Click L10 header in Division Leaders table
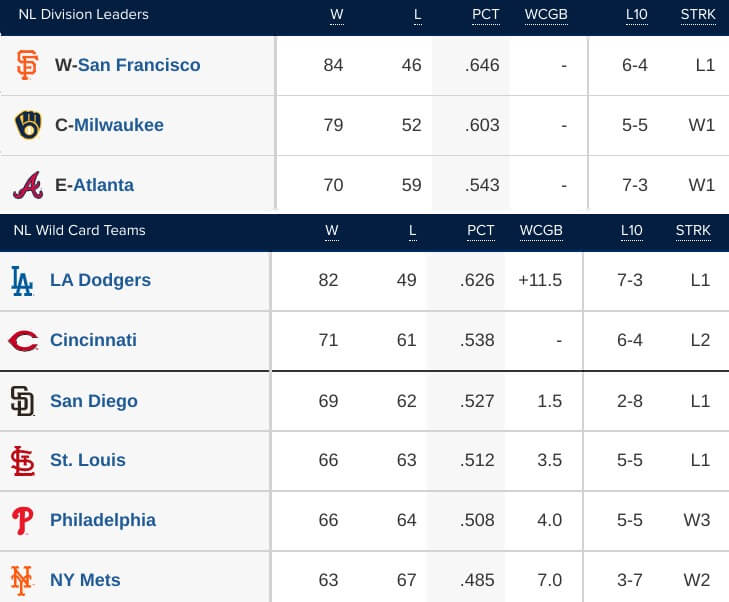This screenshot has width=729, height=602. point(636,15)
